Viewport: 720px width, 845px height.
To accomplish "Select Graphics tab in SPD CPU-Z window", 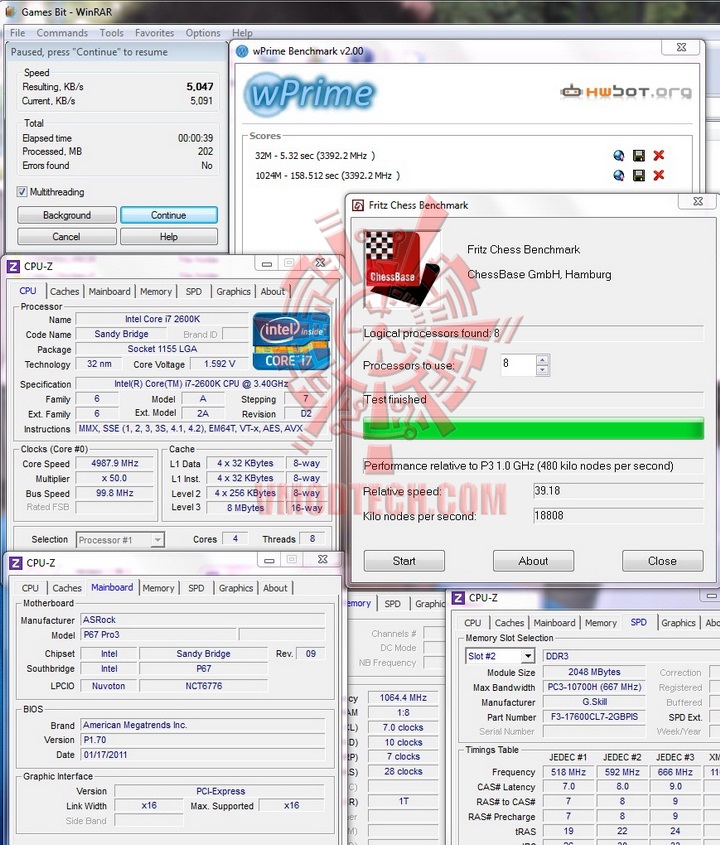I will coord(679,623).
